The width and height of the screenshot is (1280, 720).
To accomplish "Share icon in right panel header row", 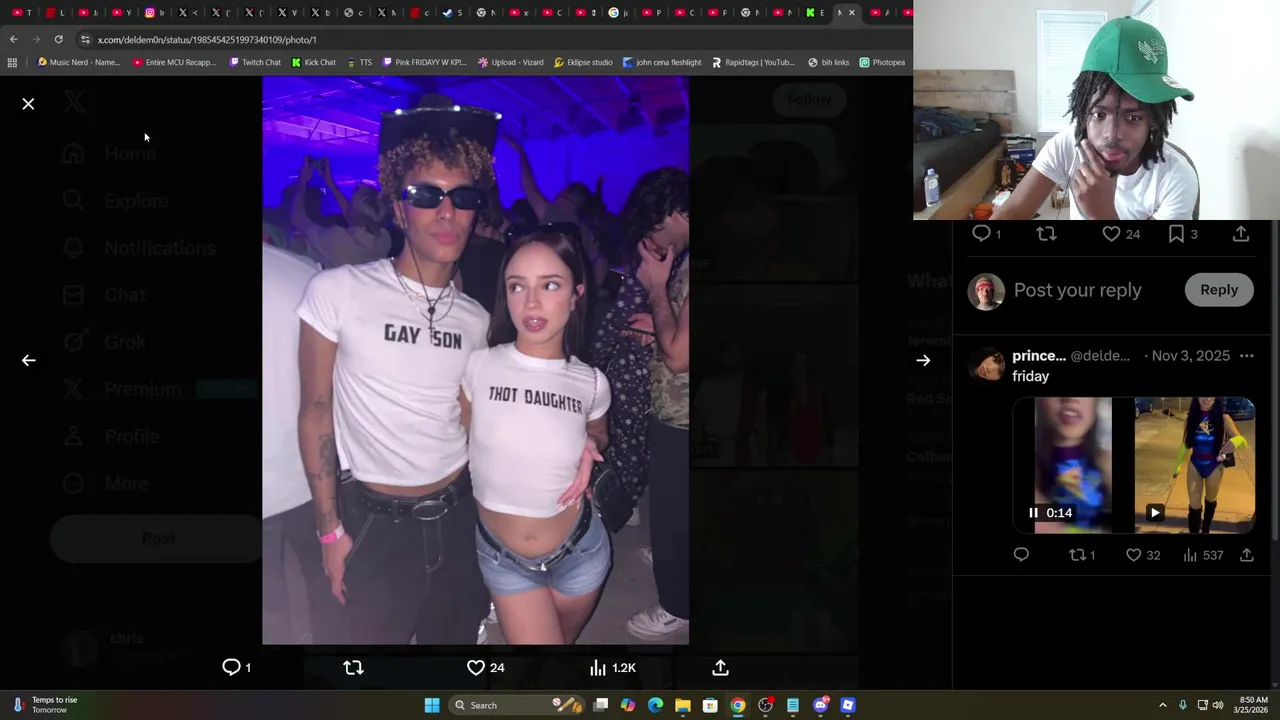I will pyautogui.click(x=1241, y=233).
